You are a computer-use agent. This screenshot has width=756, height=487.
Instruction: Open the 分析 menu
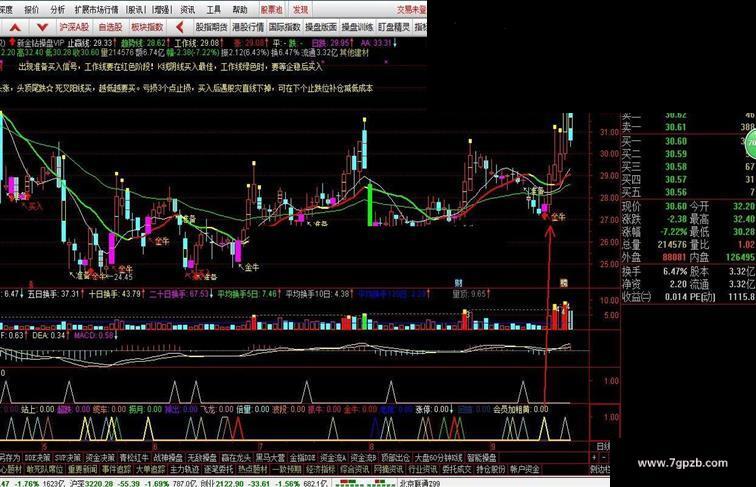(x=57, y=9)
